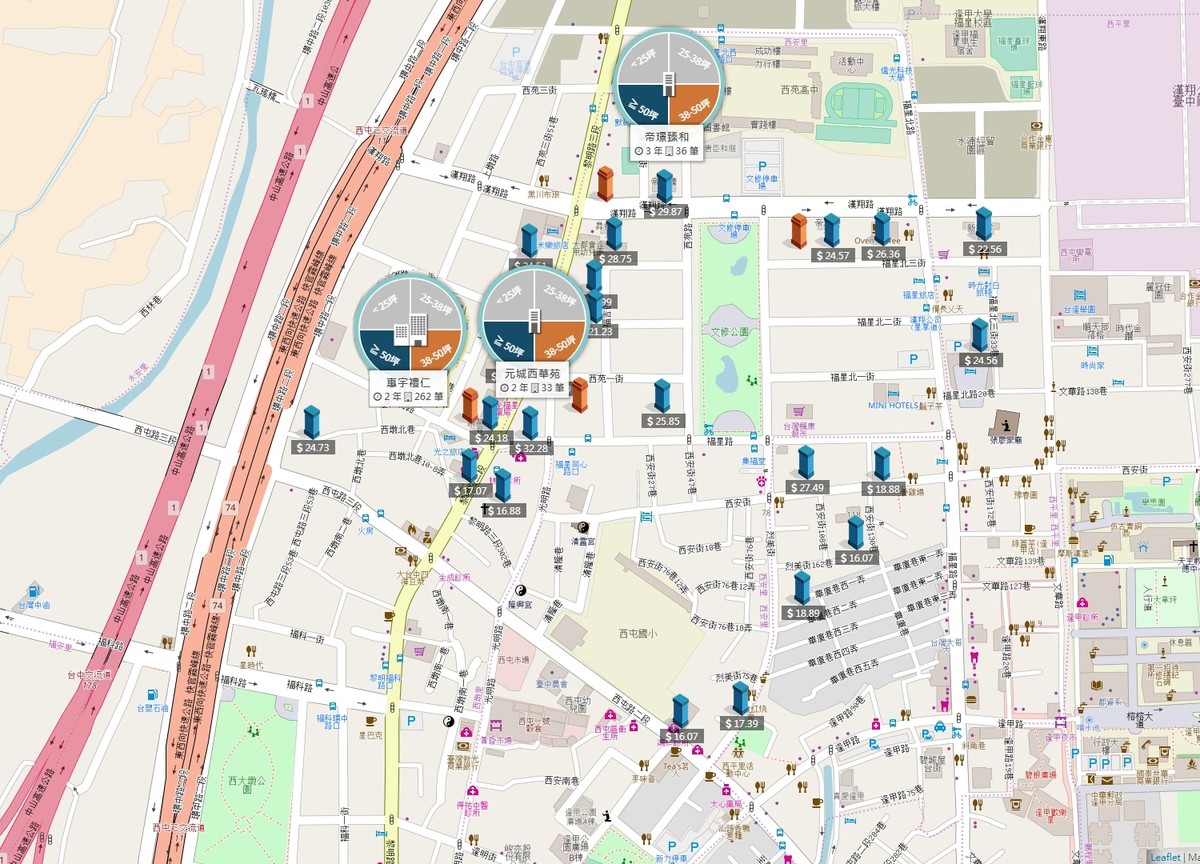Viewport: 1200px width, 864px height.
Task: Select the building marker priced $28.75
Action: pyautogui.click(x=614, y=234)
